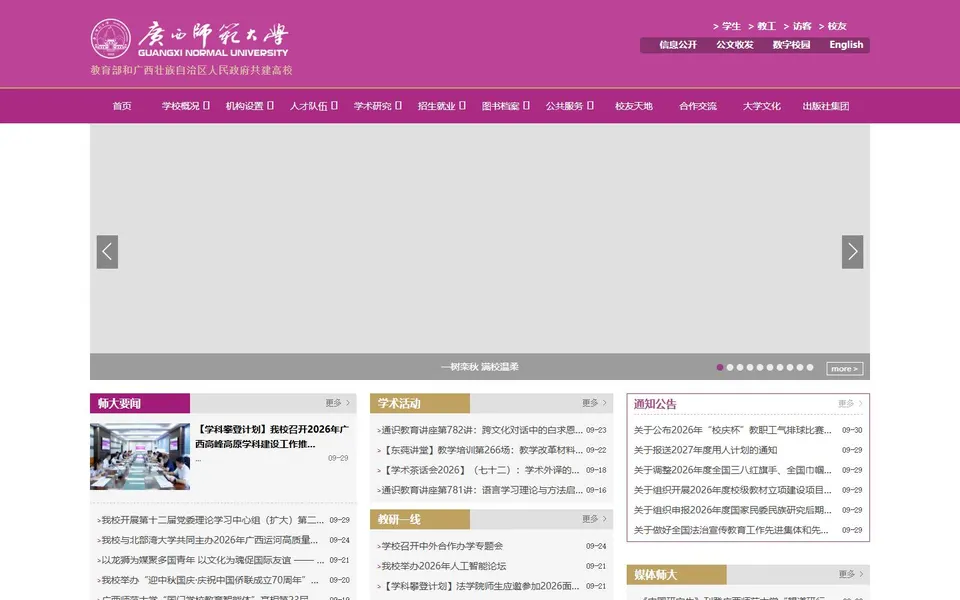The image size is (960, 600).
Task: Select the last carousel dot indicator
Action: coord(810,367)
